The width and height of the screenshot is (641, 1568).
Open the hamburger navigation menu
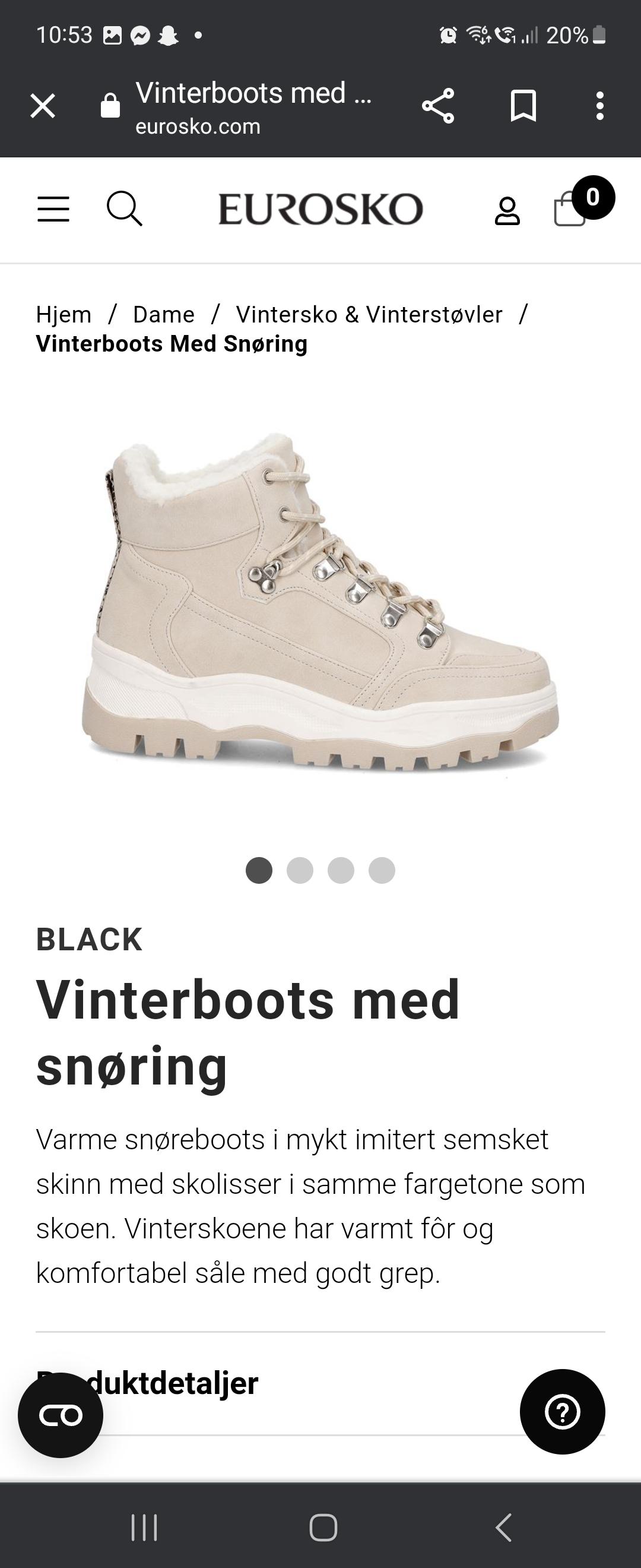(53, 209)
